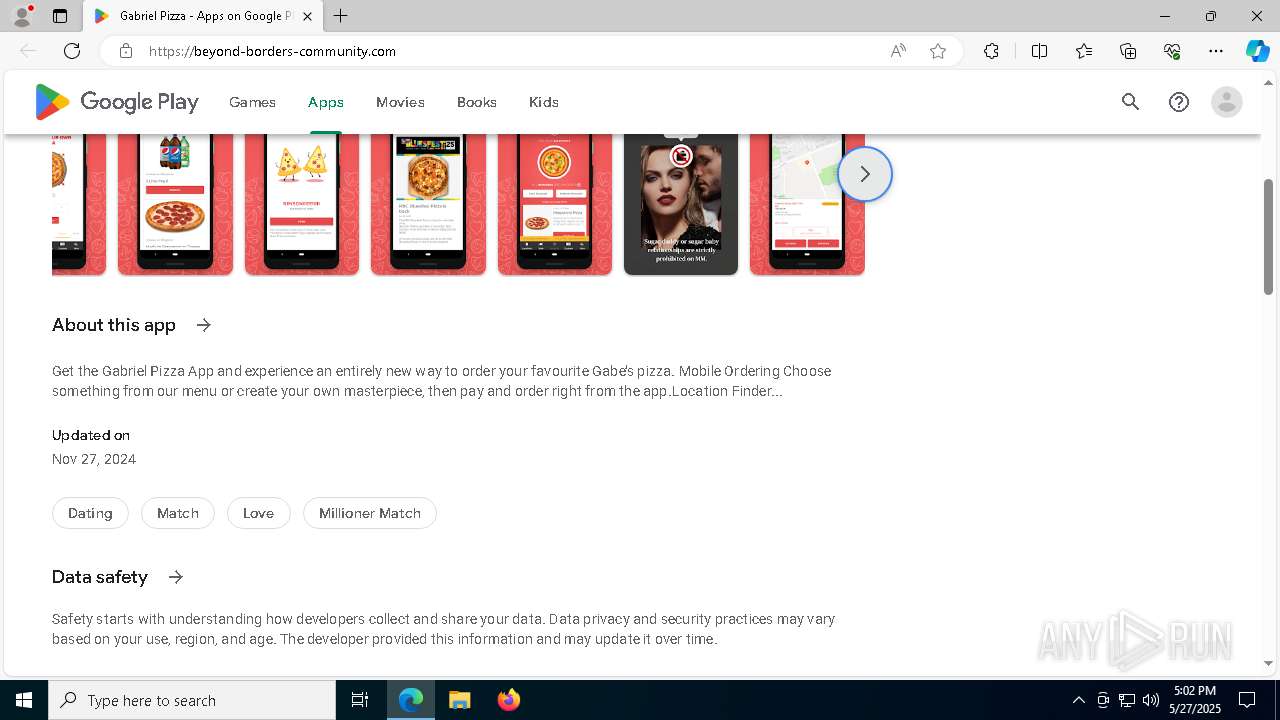Open the account avatar menu
1280x720 pixels.
click(1226, 102)
